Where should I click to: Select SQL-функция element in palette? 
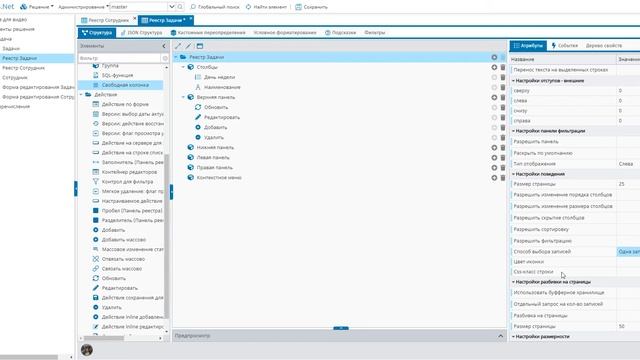coord(117,76)
